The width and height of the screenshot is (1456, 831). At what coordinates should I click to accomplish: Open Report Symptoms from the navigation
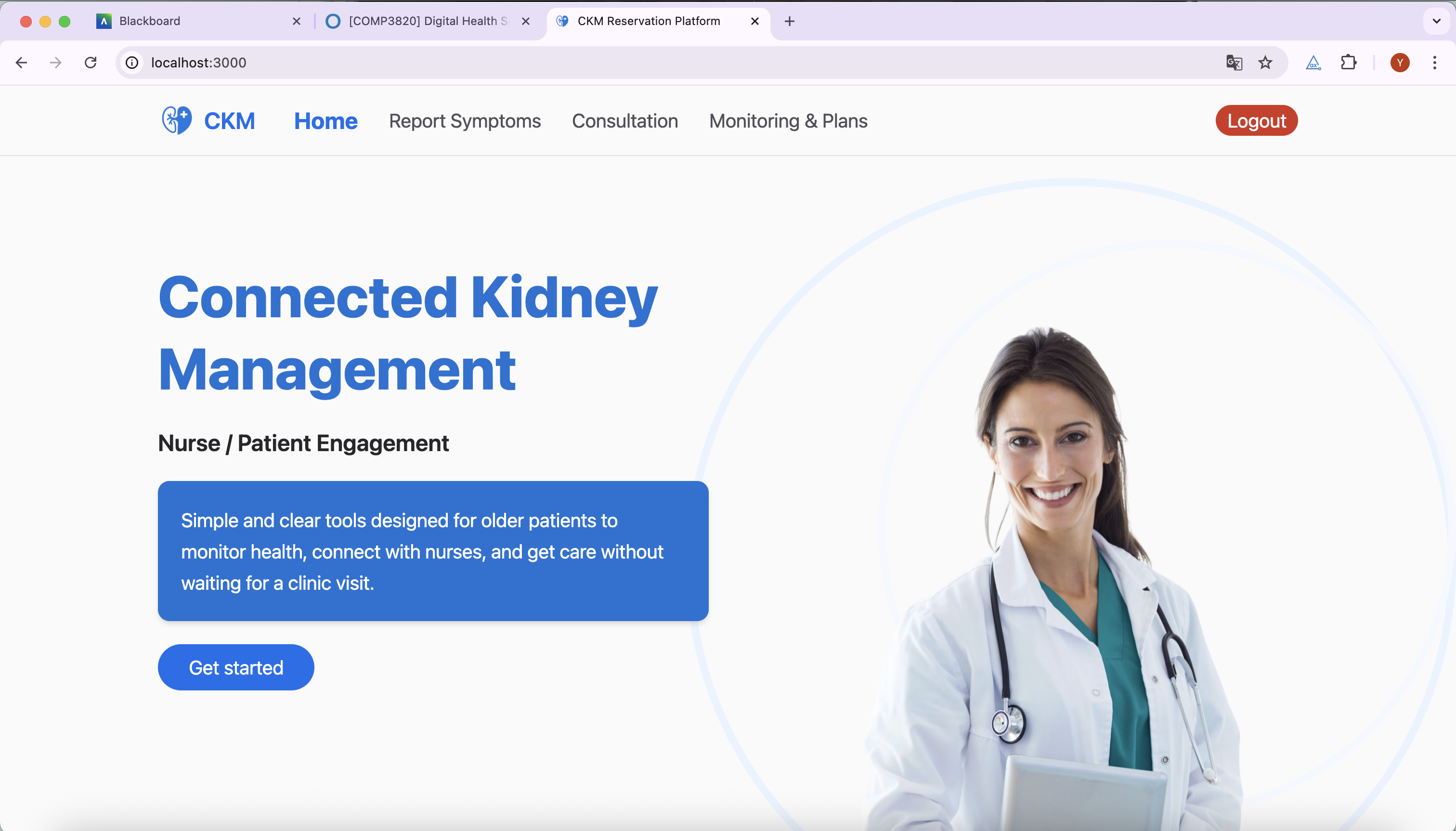(464, 120)
